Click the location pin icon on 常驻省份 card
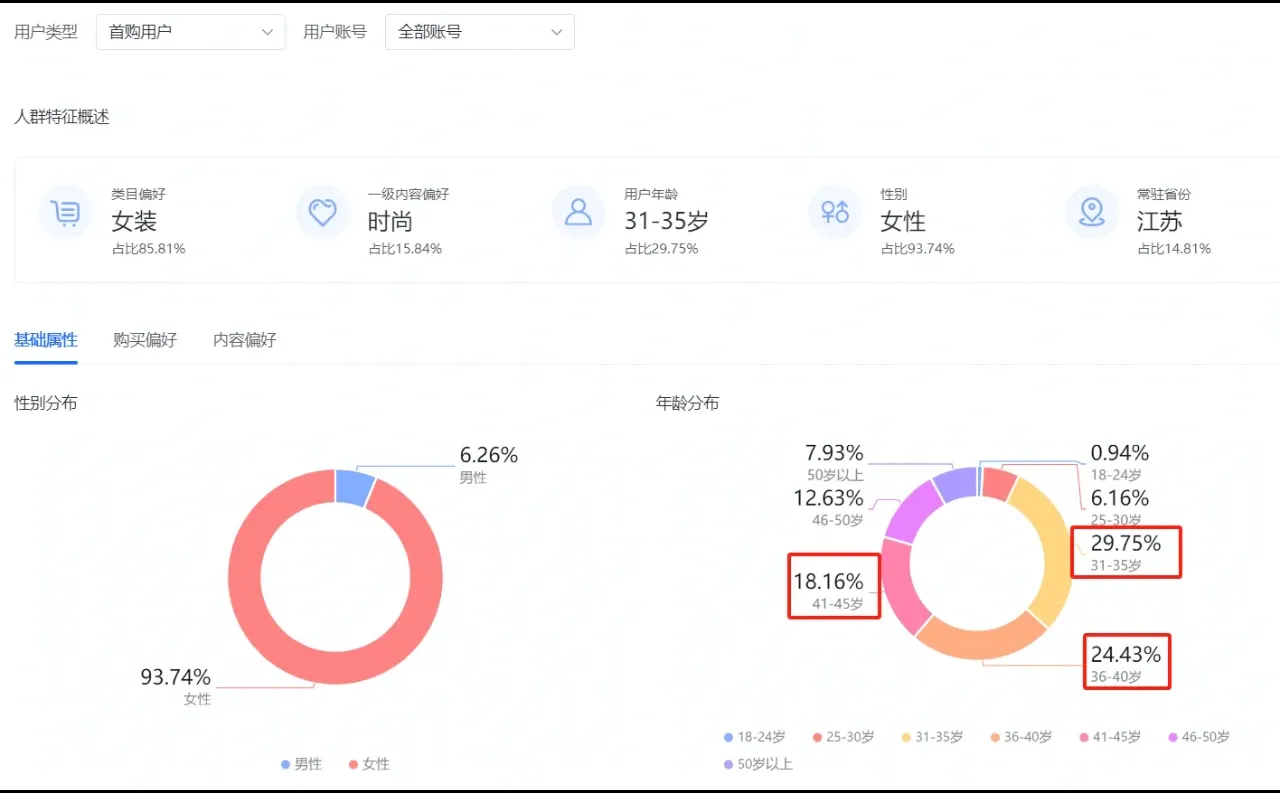Screen dimensions: 1280x793 (1091, 212)
